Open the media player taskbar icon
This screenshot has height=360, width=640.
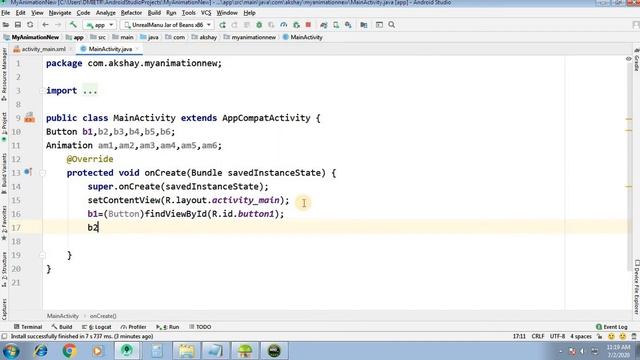pyautogui.click(x=98, y=351)
